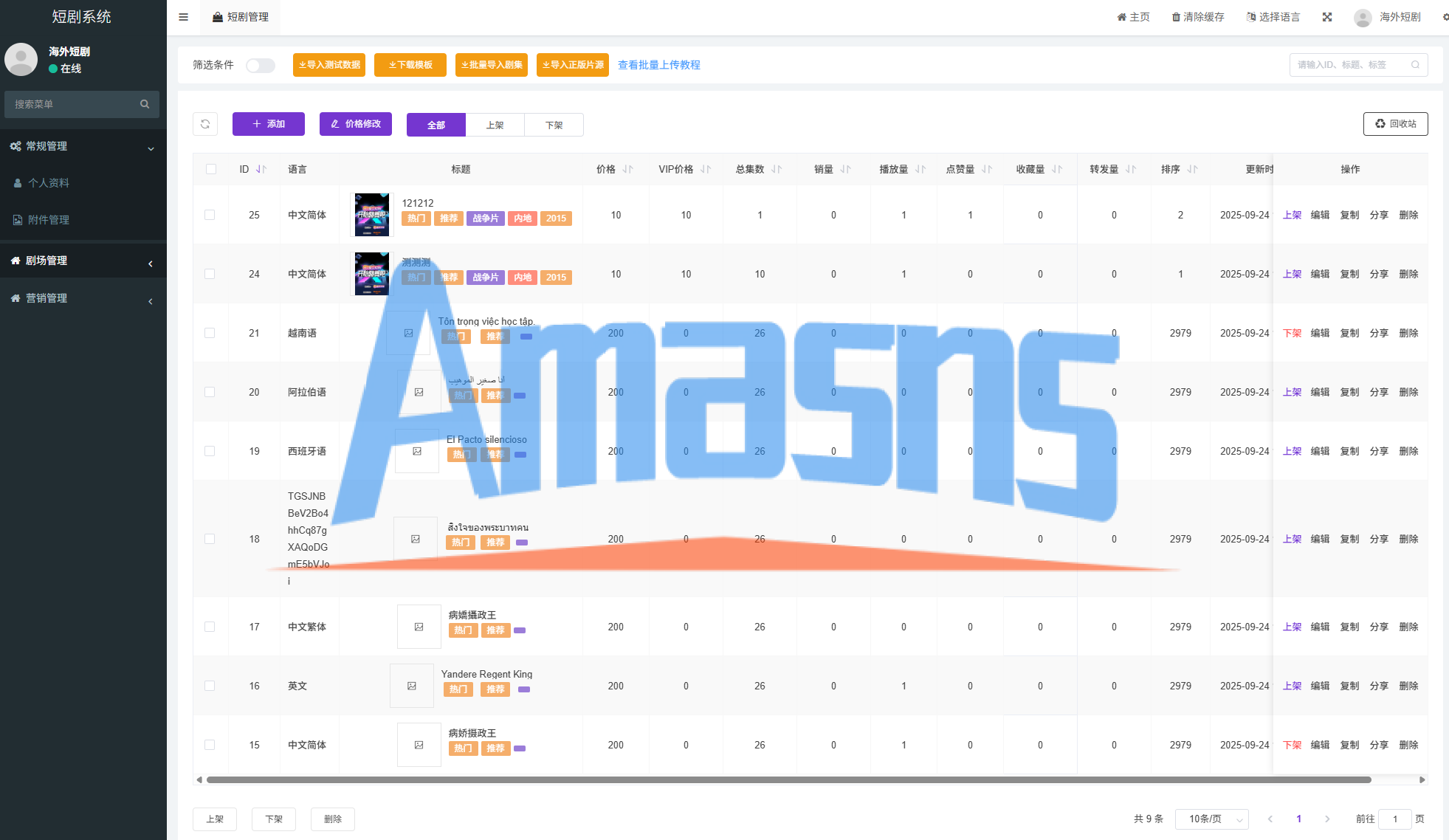Check the checkbox for row ID 25
This screenshot has width=1449, height=840.
[x=210, y=215]
